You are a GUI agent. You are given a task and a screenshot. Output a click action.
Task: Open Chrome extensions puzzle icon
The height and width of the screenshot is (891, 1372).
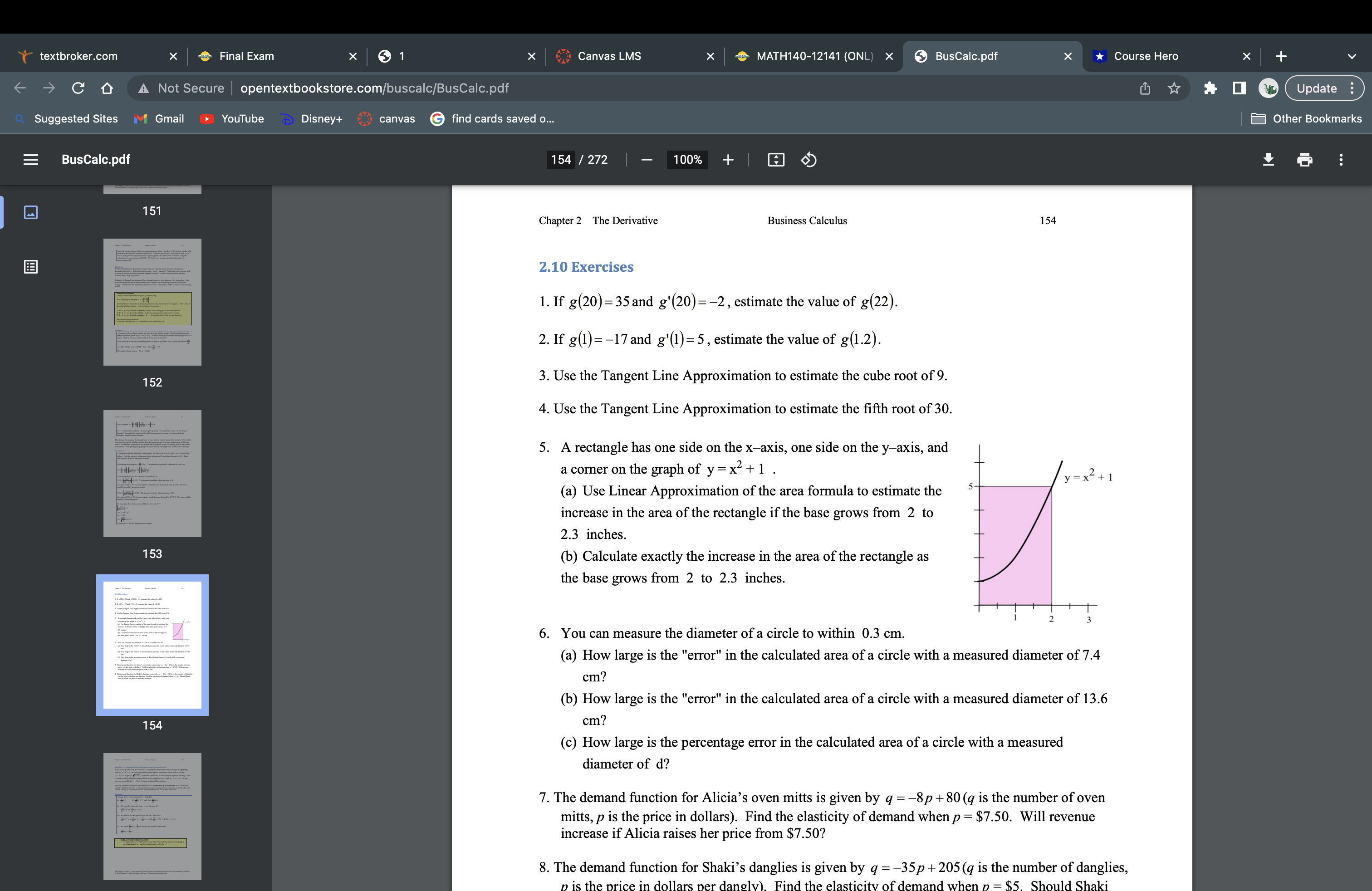(1210, 88)
